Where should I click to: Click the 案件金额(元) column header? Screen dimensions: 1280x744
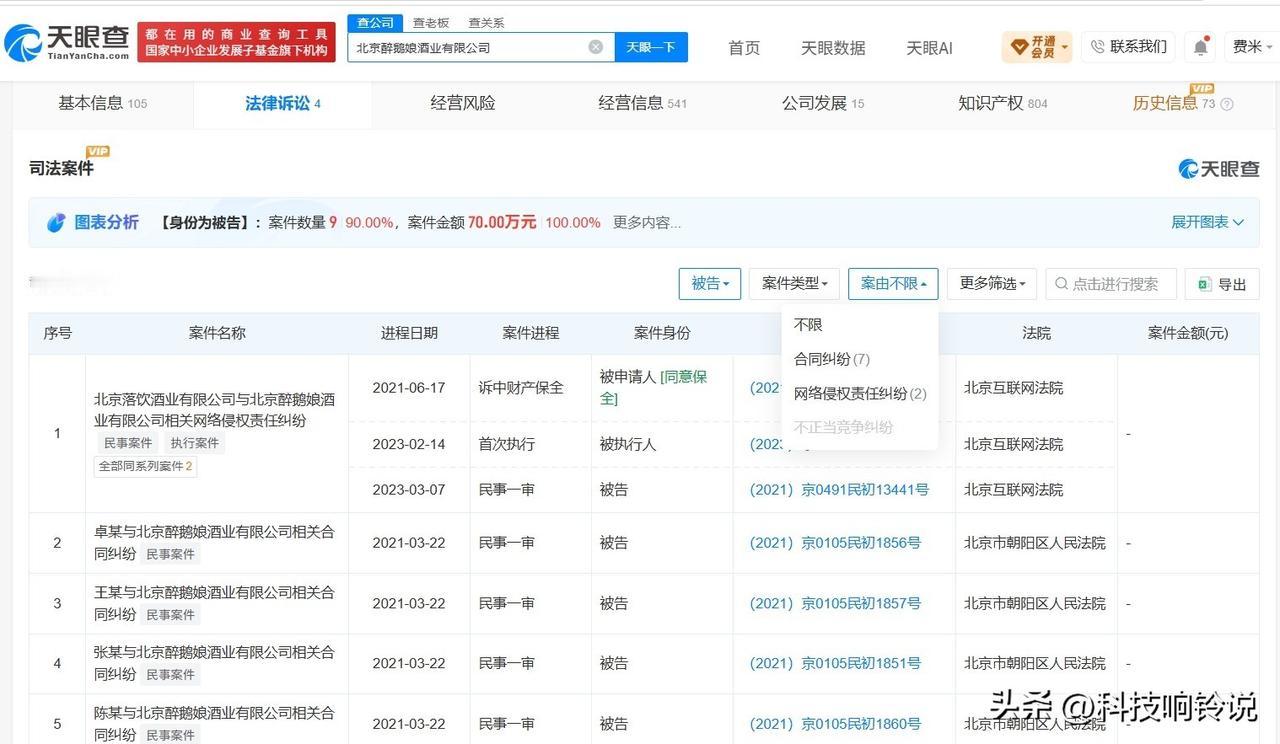1188,333
